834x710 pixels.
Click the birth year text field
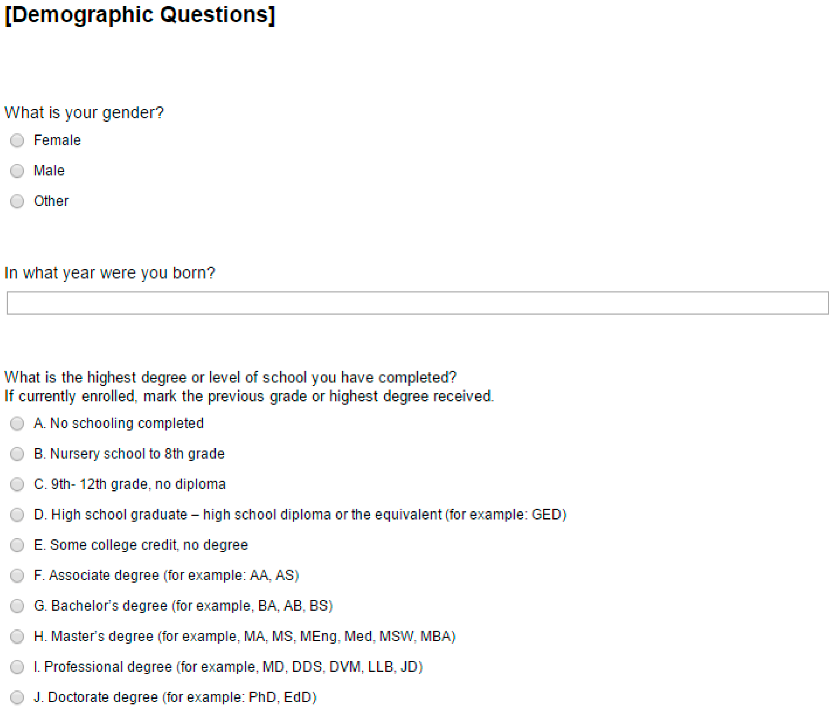point(417,303)
